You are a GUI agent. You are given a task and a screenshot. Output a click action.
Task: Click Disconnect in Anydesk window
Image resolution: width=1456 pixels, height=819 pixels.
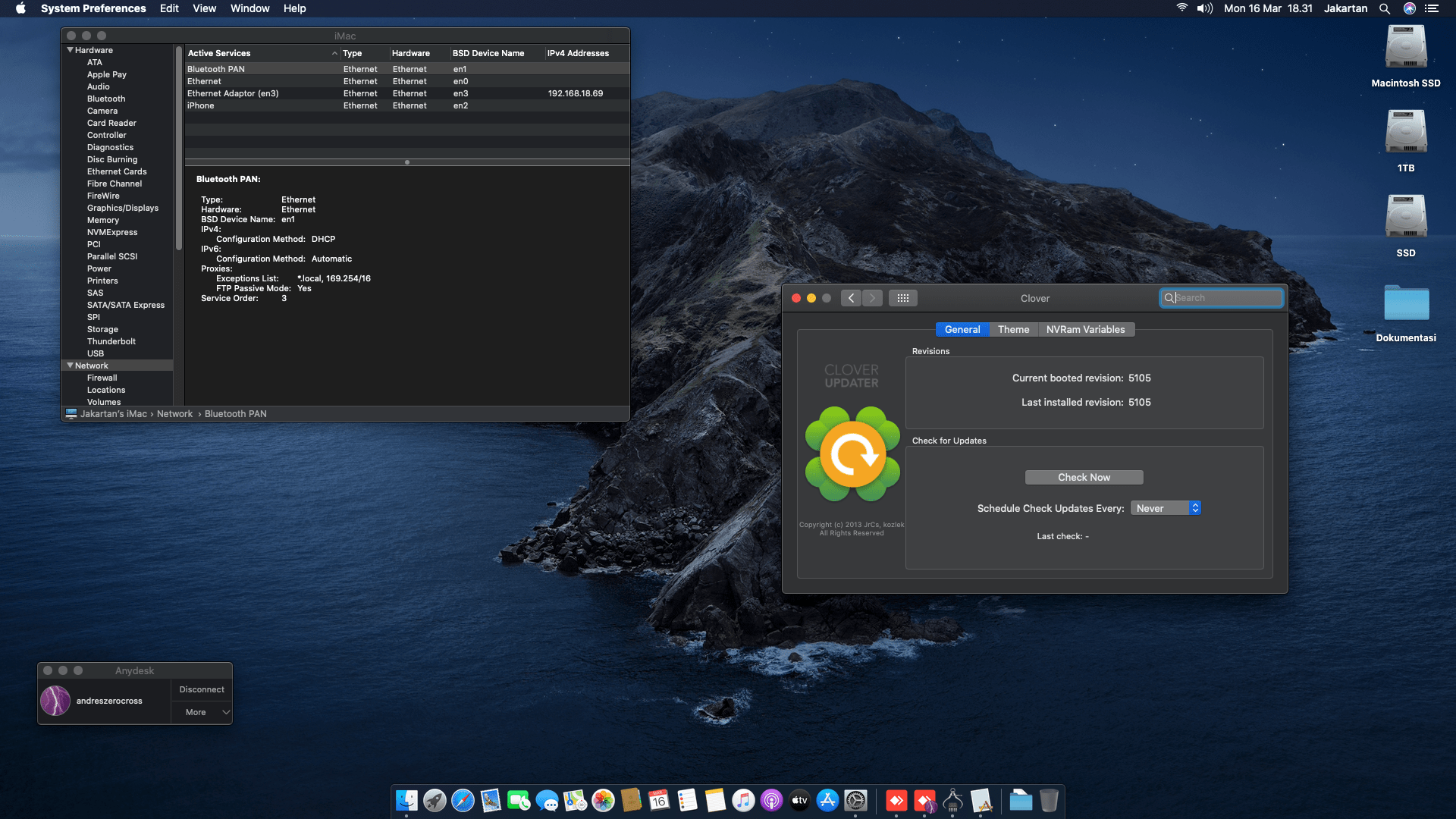[x=202, y=689]
